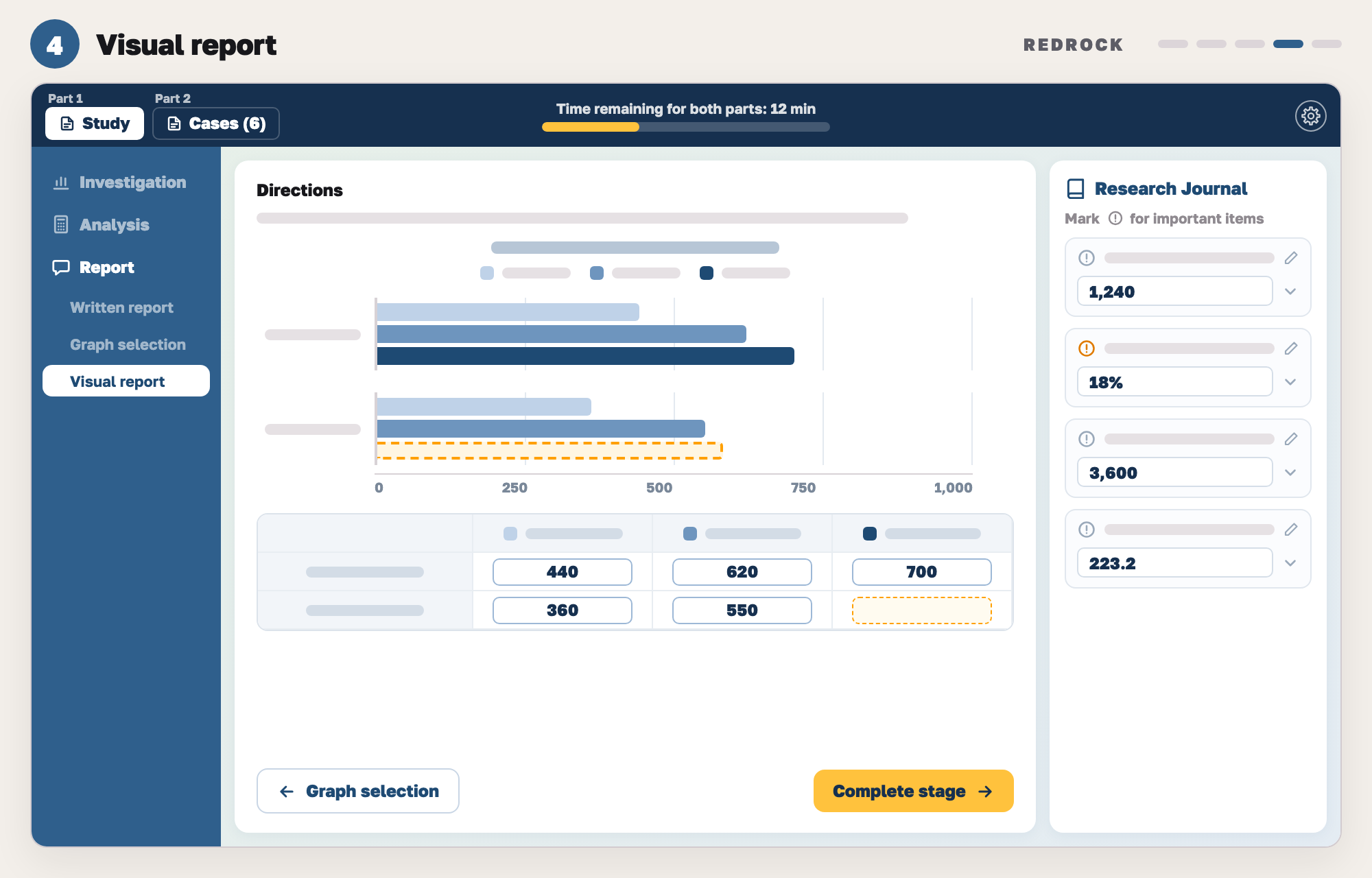The height and width of the screenshot is (878, 1372).
Task: Click the dark navy swatch in table header
Action: tap(870, 534)
